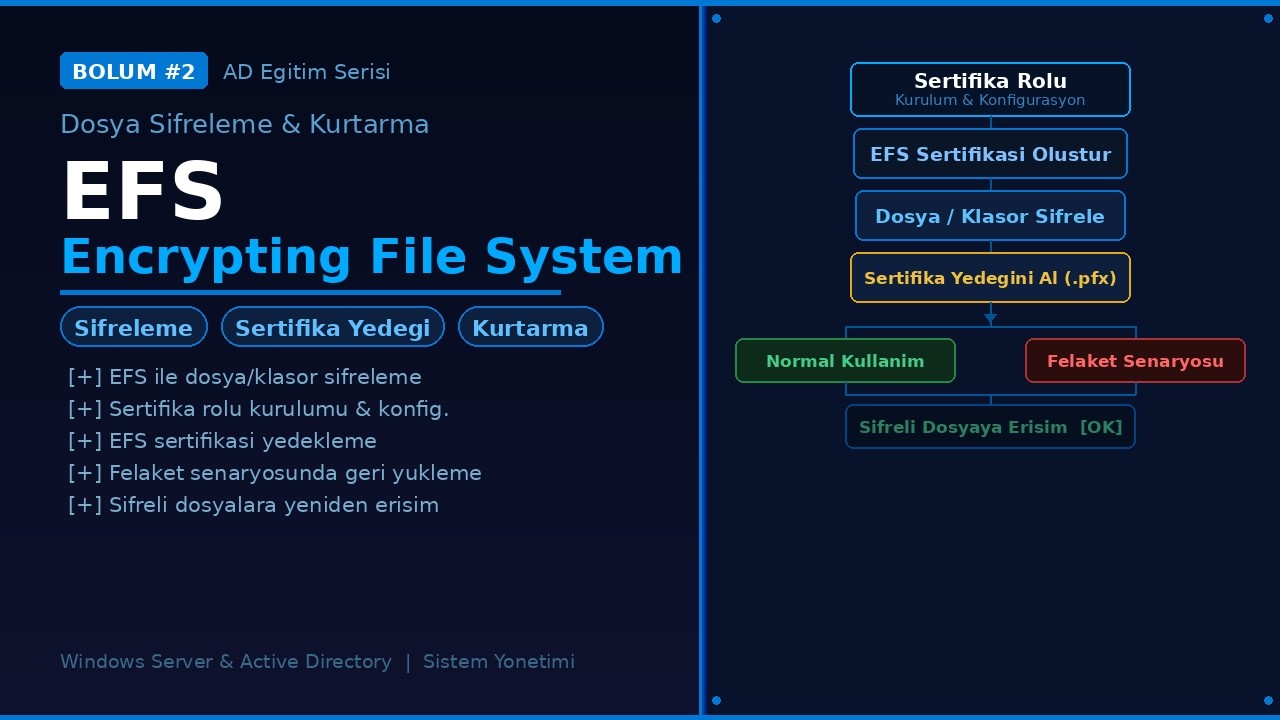
Task: Click the EFS sertifikasi yedekleme item
Action: (x=222, y=441)
